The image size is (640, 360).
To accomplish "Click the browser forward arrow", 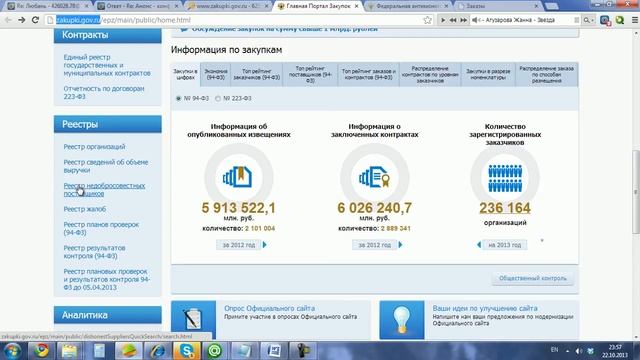I will pyautogui.click(x=22, y=20).
